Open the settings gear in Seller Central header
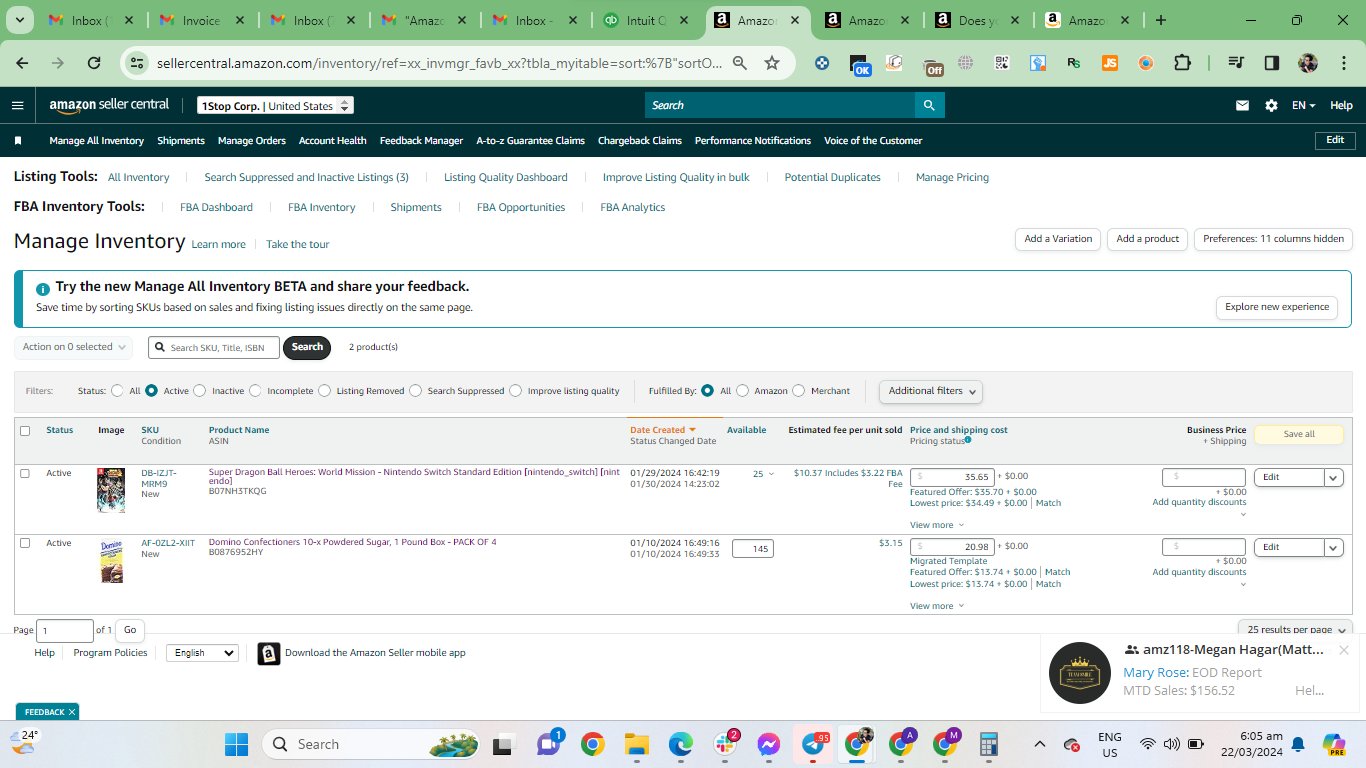This screenshot has height=768, width=1366. [x=1271, y=105]
